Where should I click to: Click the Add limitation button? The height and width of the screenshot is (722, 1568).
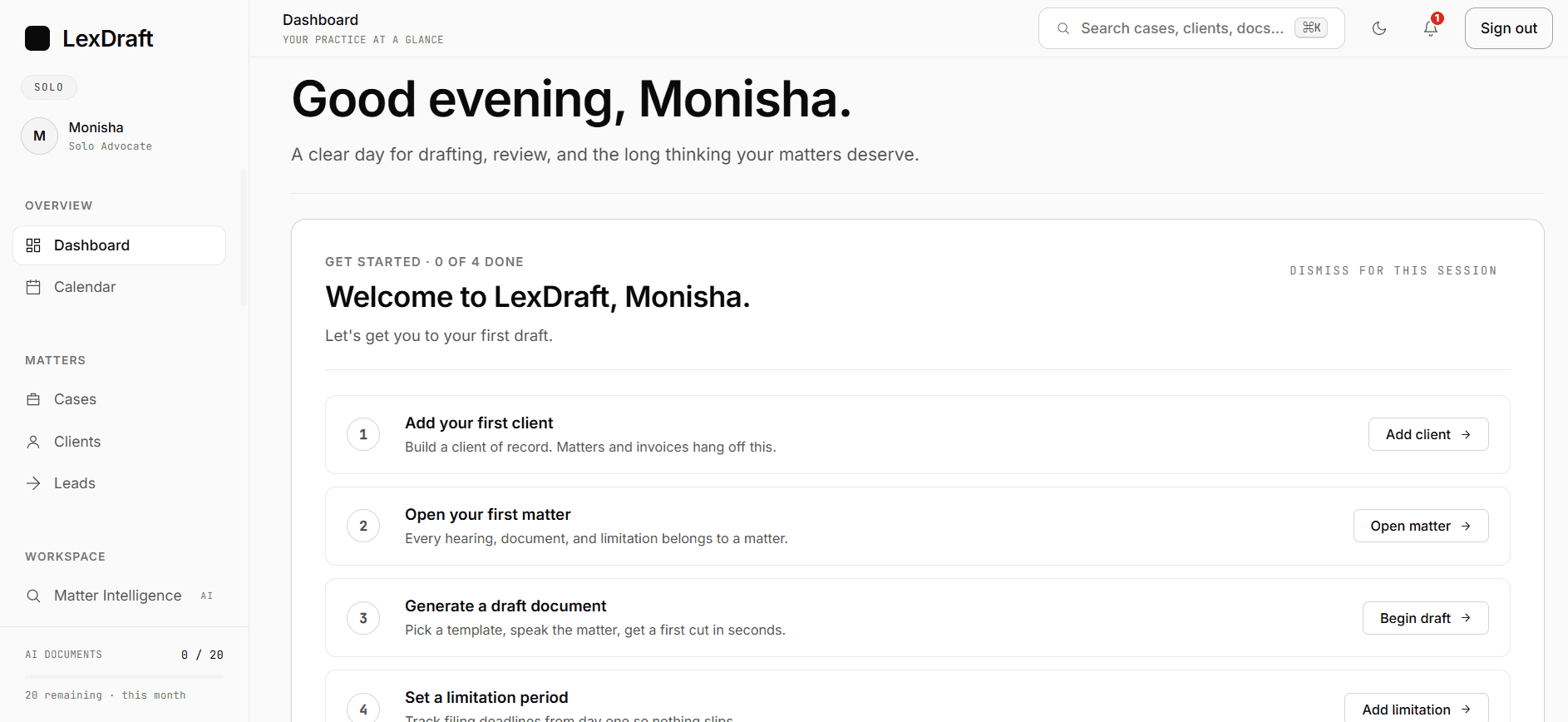[x=1416, y=709]
